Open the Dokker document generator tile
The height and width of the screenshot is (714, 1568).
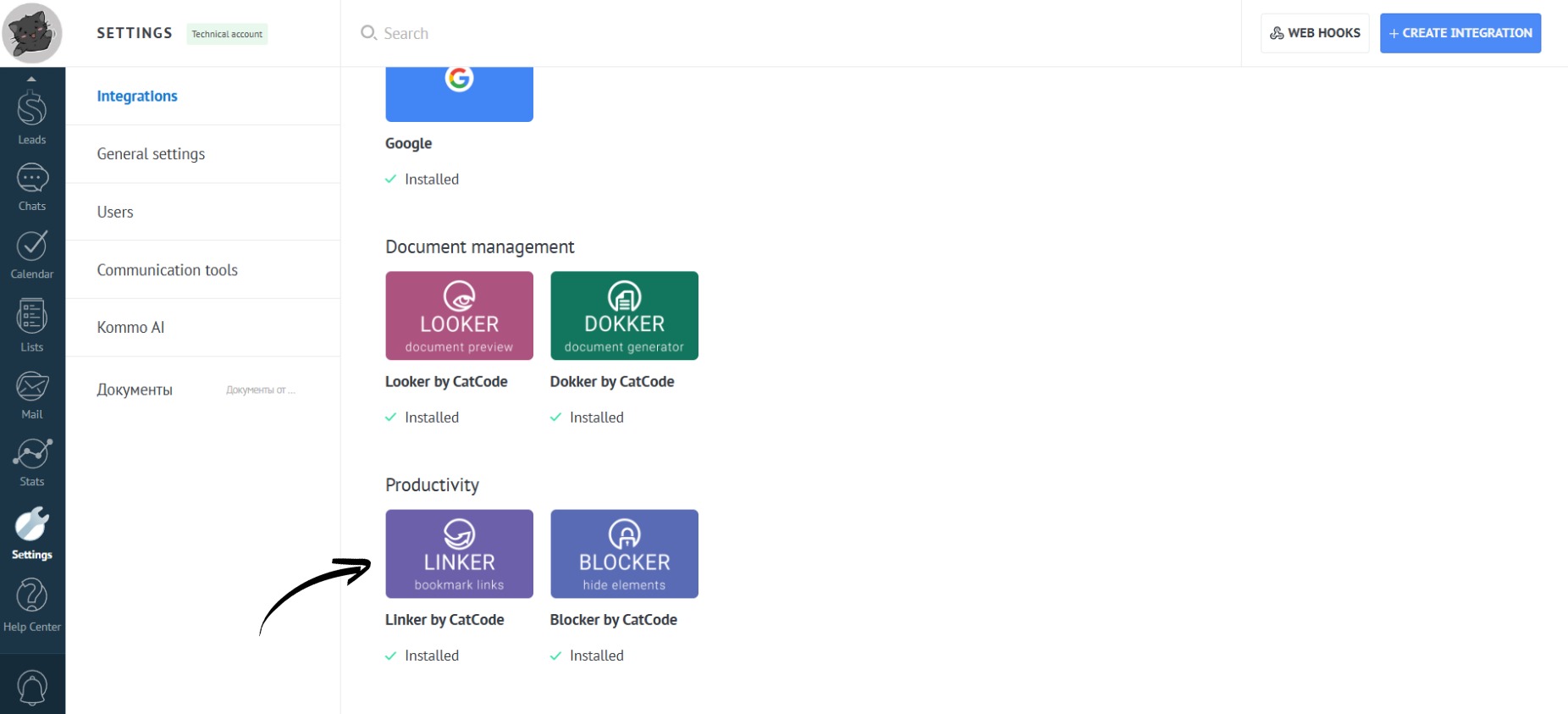coord(624,316)
